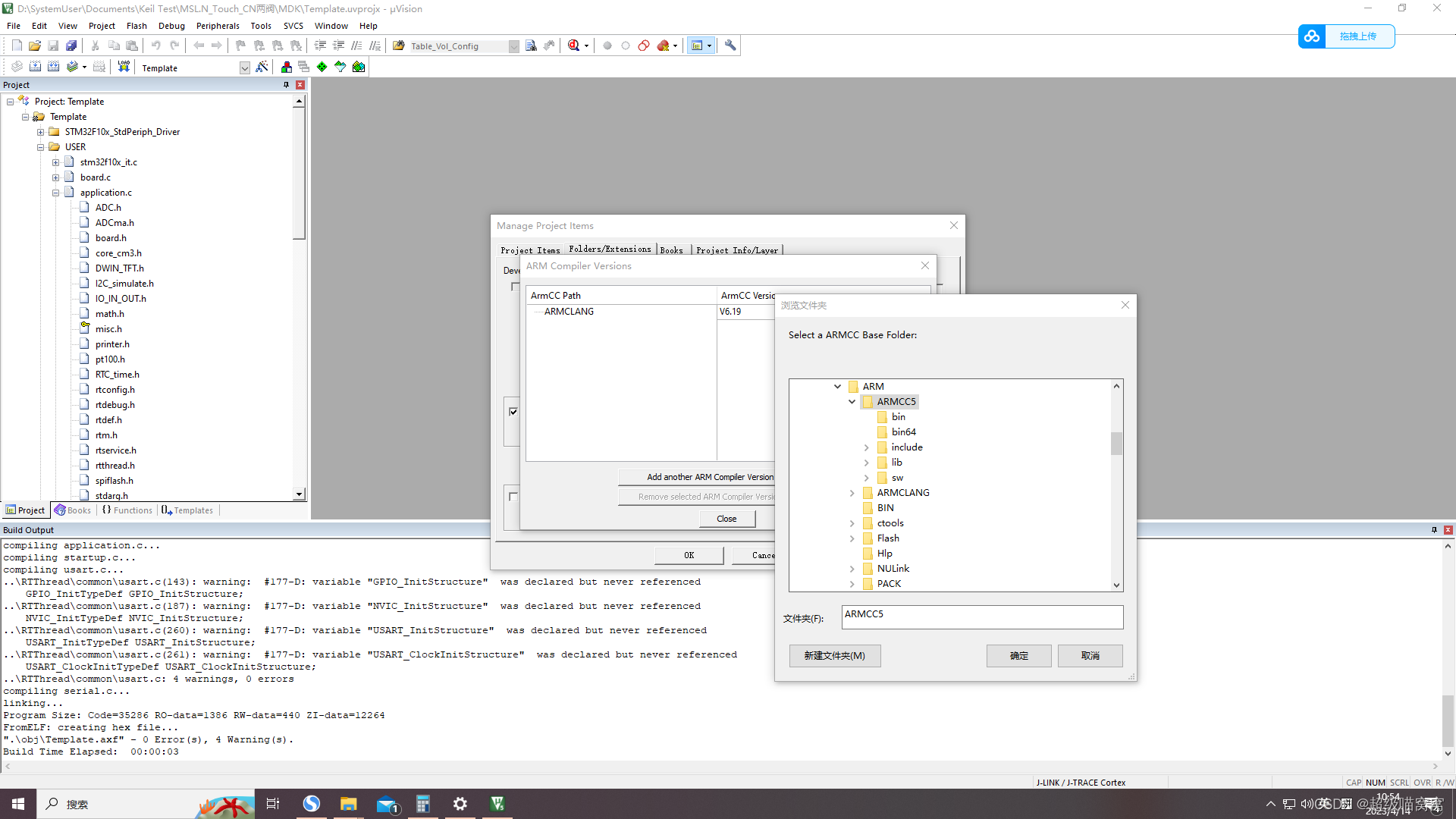Image resolution: width=1456 pixels, height=819 pixels.
Task: Confirm folder selection with 确定 button
Action: [x=1018, y=656]
